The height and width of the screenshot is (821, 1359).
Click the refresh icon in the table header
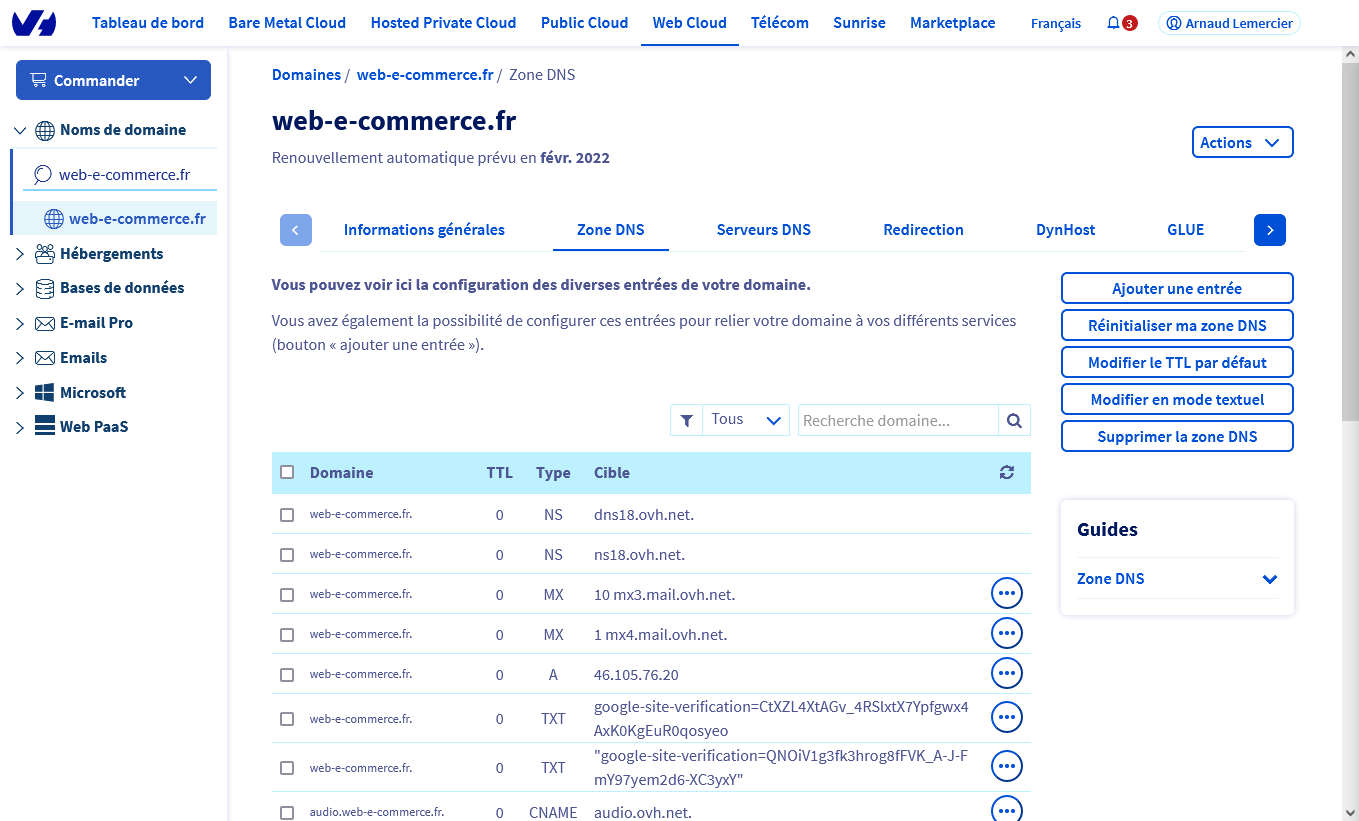point(1006,473)
